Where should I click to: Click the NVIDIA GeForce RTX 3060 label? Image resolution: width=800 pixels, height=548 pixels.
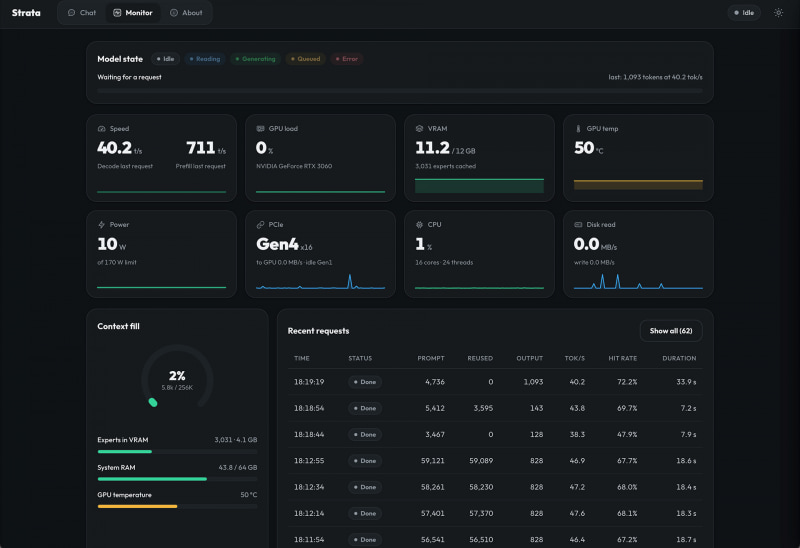(294, 166)
